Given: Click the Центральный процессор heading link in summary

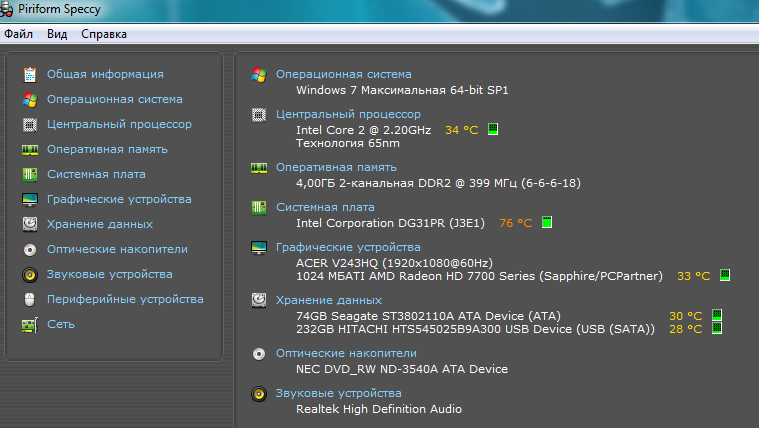Looking at the screenshot, I should [348, 114].
